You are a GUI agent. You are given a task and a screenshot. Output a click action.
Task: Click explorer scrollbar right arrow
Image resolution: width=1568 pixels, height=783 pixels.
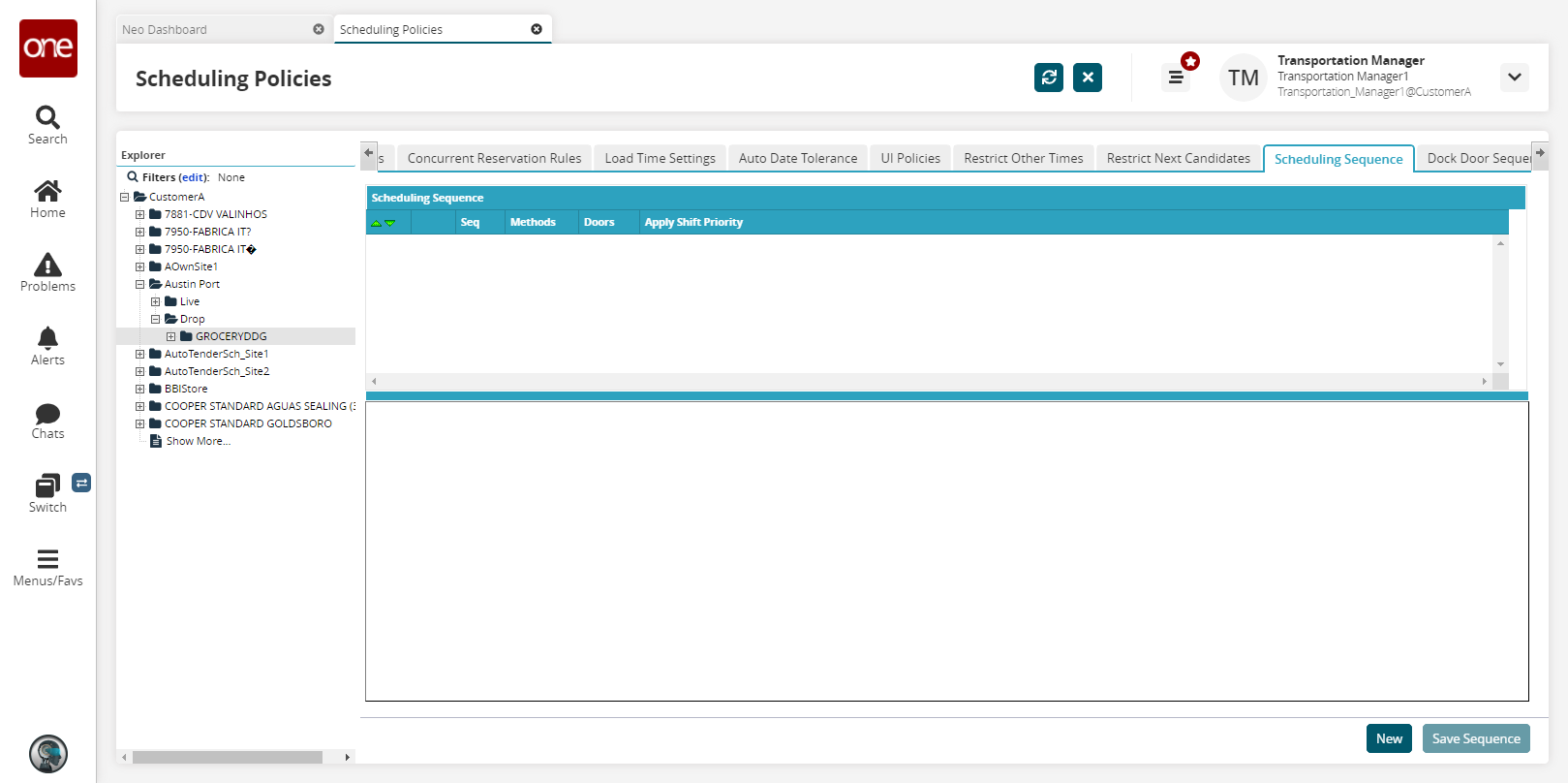click(348, 757)
